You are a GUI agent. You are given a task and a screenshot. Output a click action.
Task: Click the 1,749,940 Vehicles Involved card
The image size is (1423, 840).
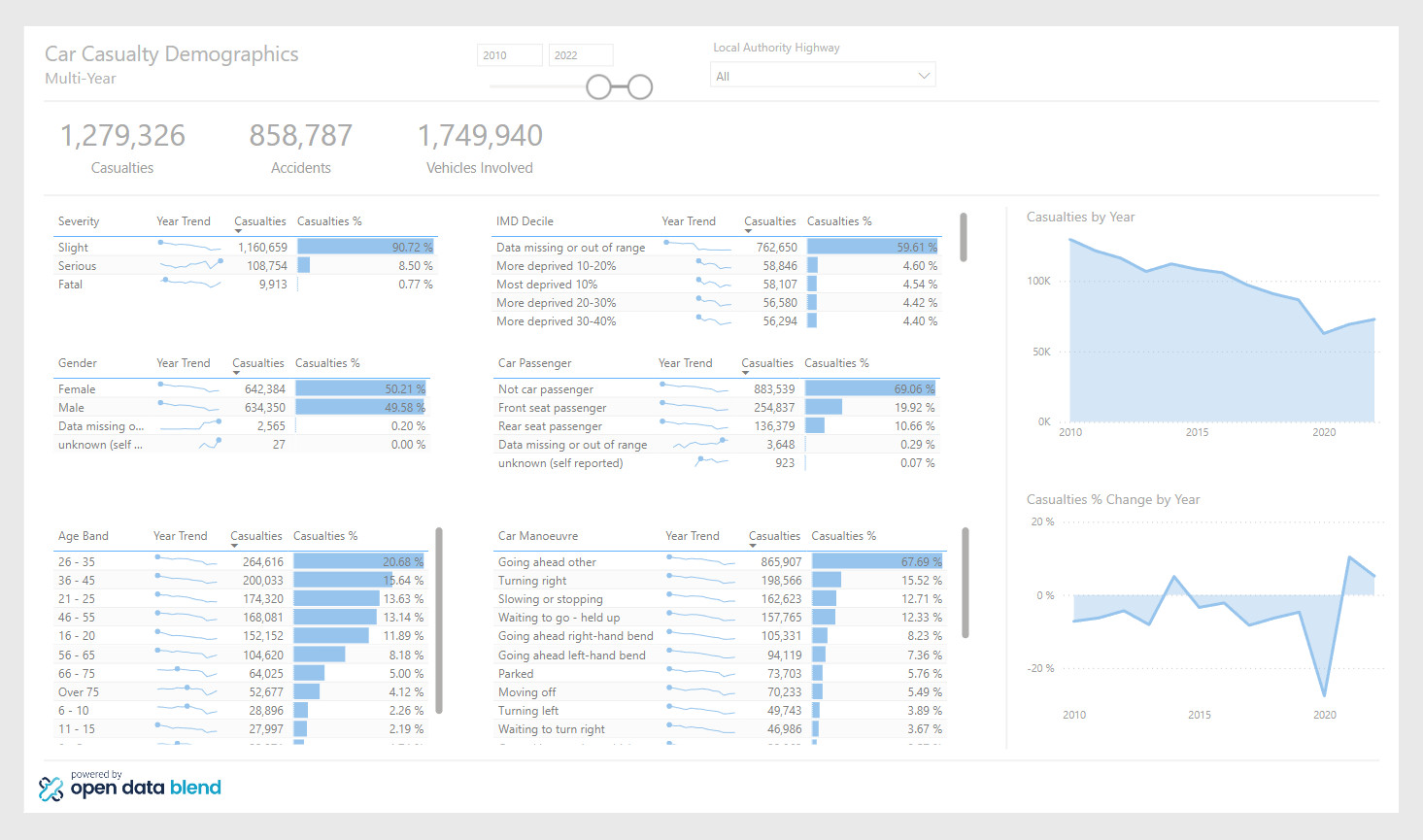click(480, 150)
